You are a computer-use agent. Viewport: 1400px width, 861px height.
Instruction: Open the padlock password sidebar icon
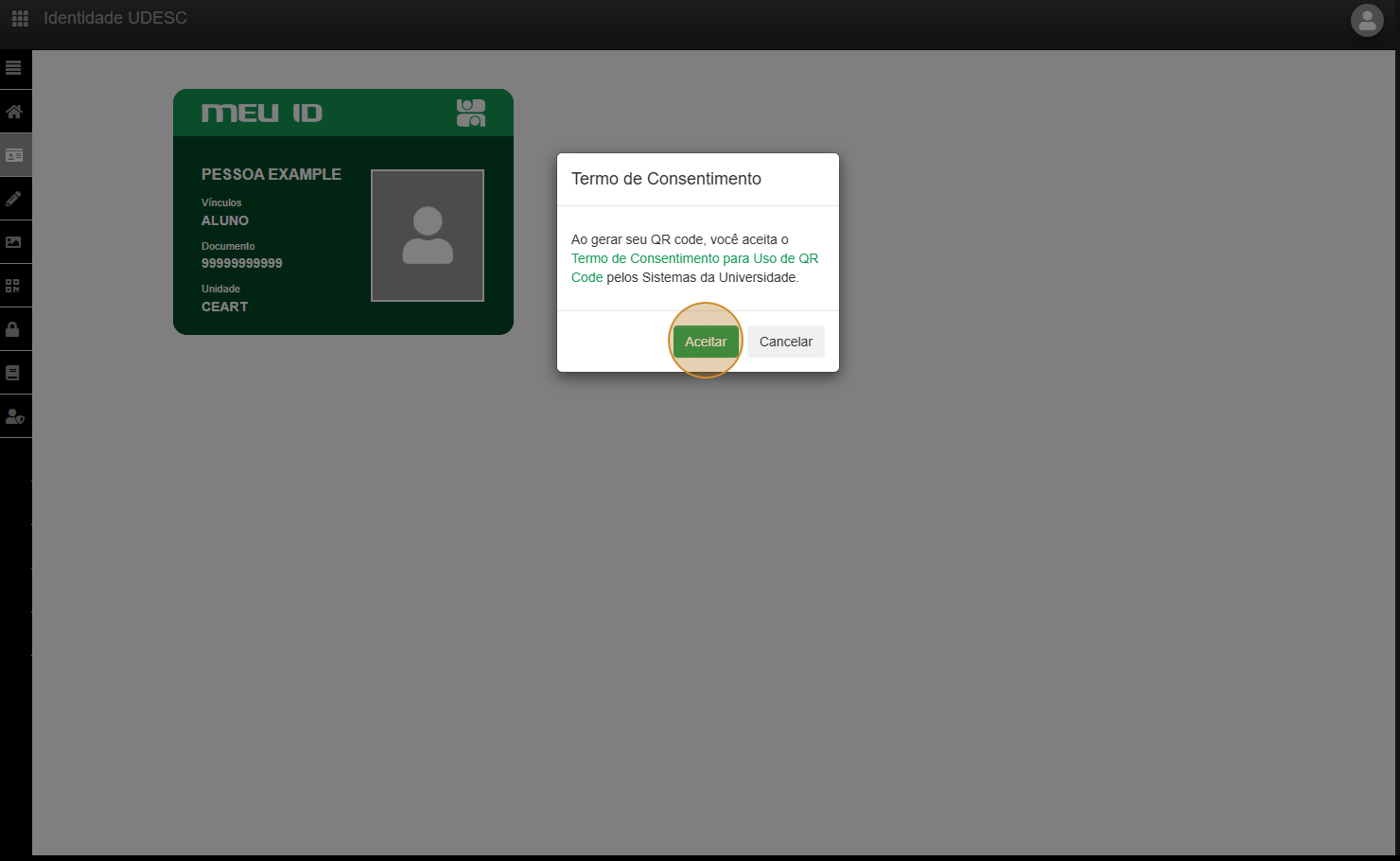[x=13, y=329]
